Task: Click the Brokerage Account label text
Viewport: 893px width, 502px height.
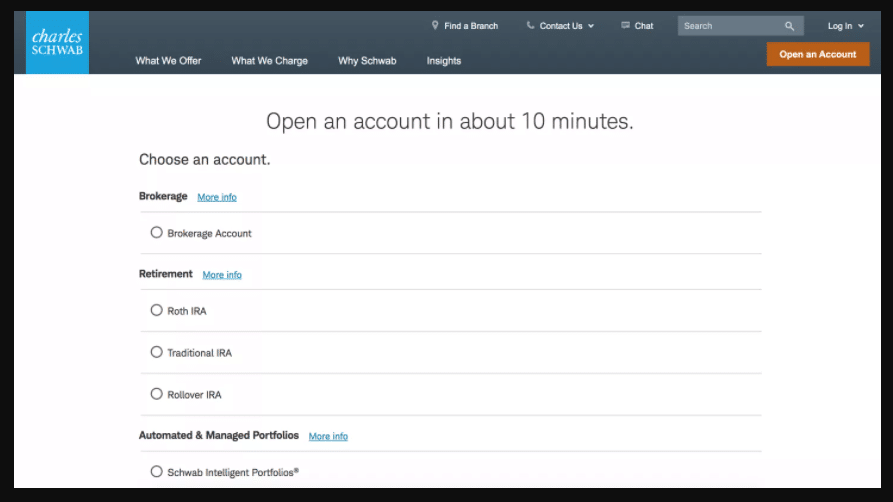Action: pos(209,233)
